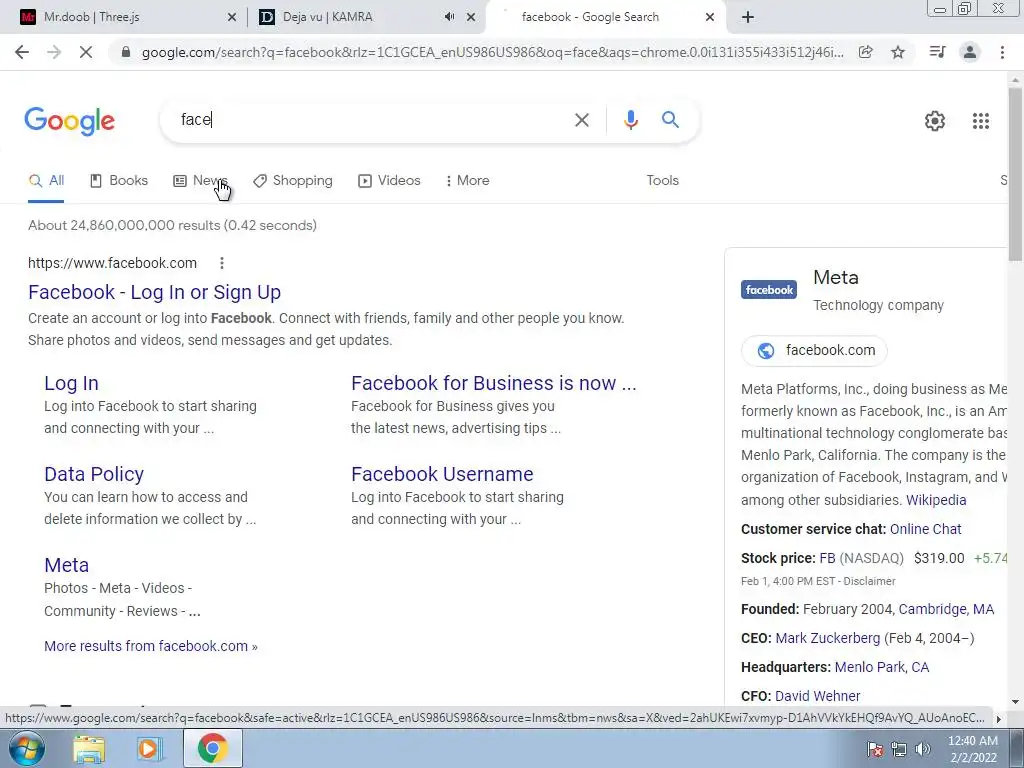
Task: Open options menu beside facebook.com URL
Action: click(222, 263)
